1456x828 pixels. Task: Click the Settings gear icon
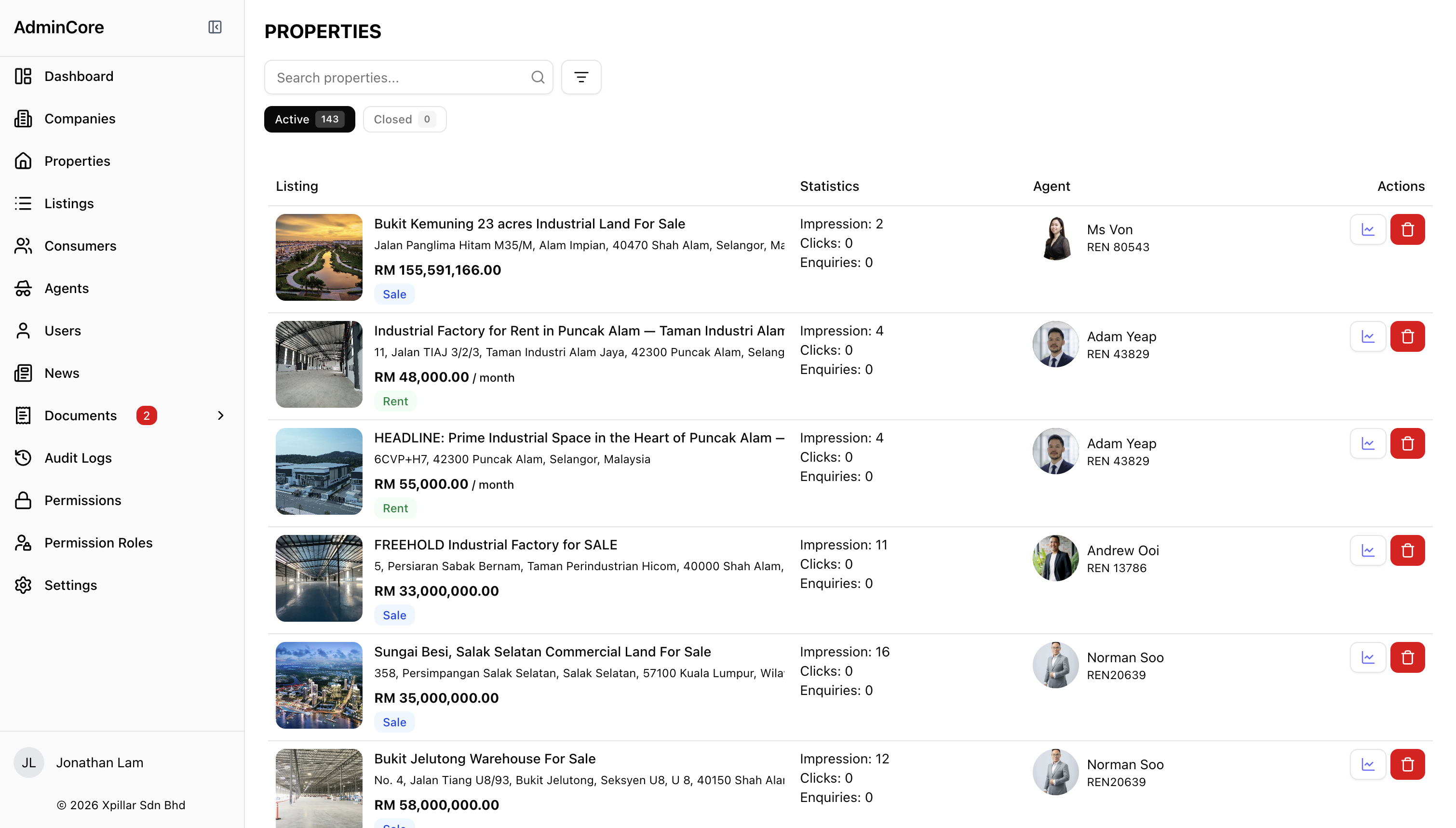tap(23, 585)
